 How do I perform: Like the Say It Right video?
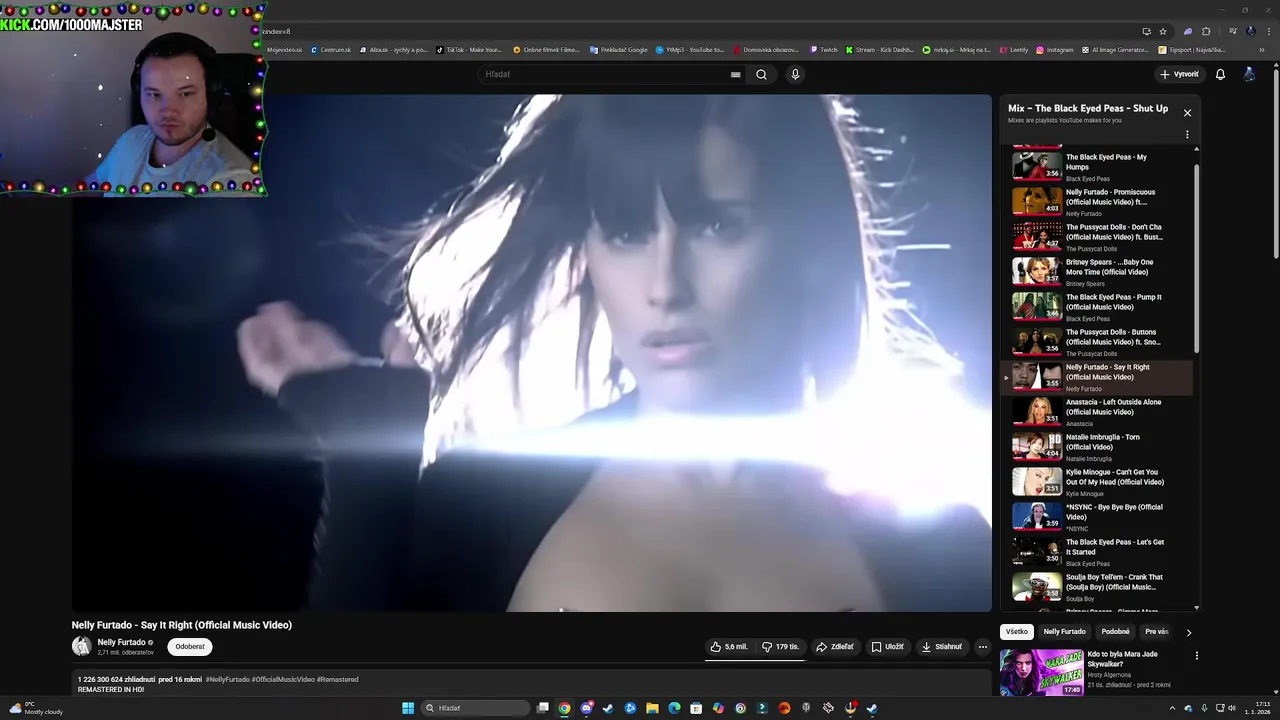pyautogui.click(x=729, y=647)
